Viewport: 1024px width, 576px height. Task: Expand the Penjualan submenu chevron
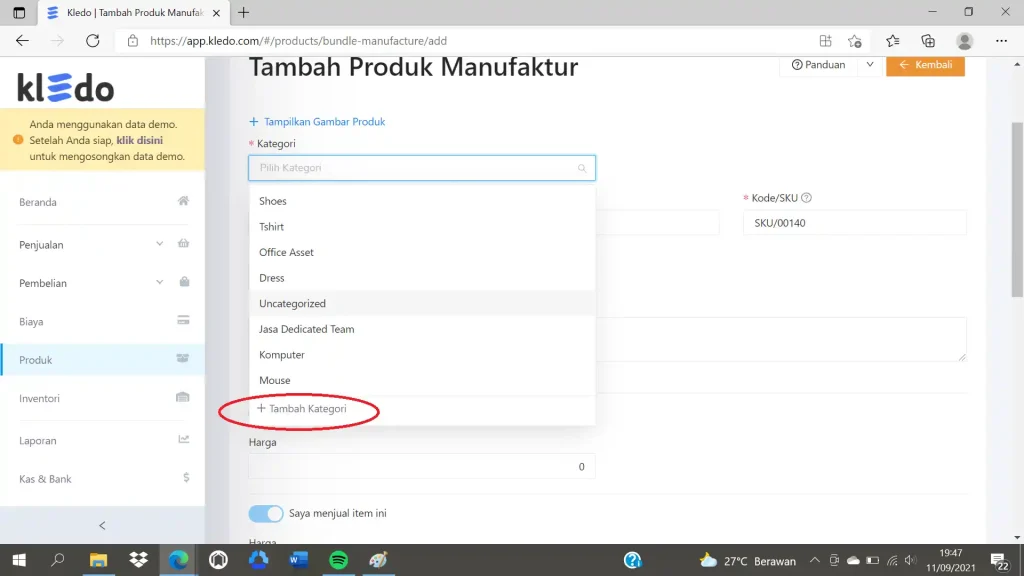[x=159, y=244]
